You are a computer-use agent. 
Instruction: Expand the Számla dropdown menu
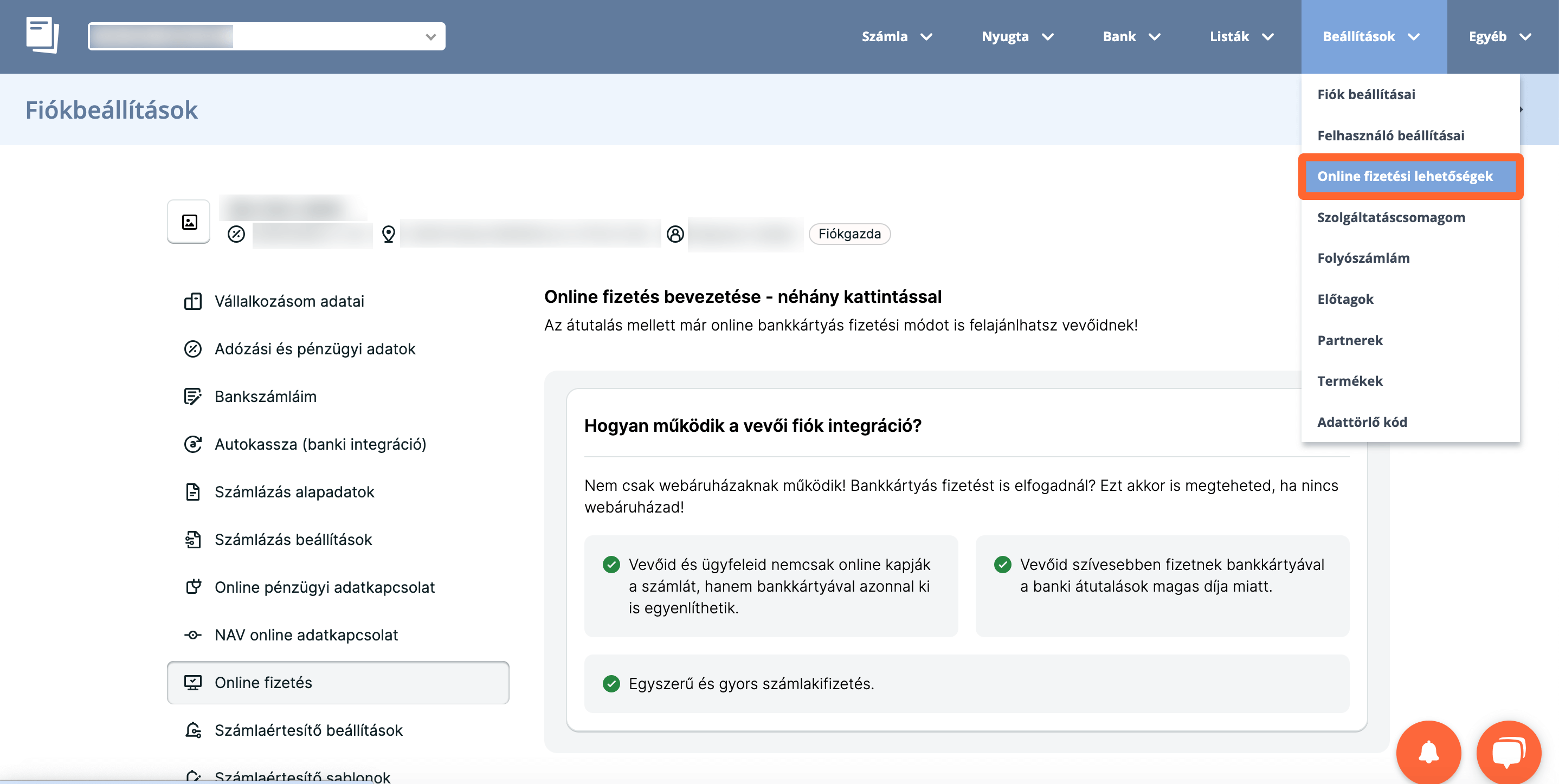(896, 37)
